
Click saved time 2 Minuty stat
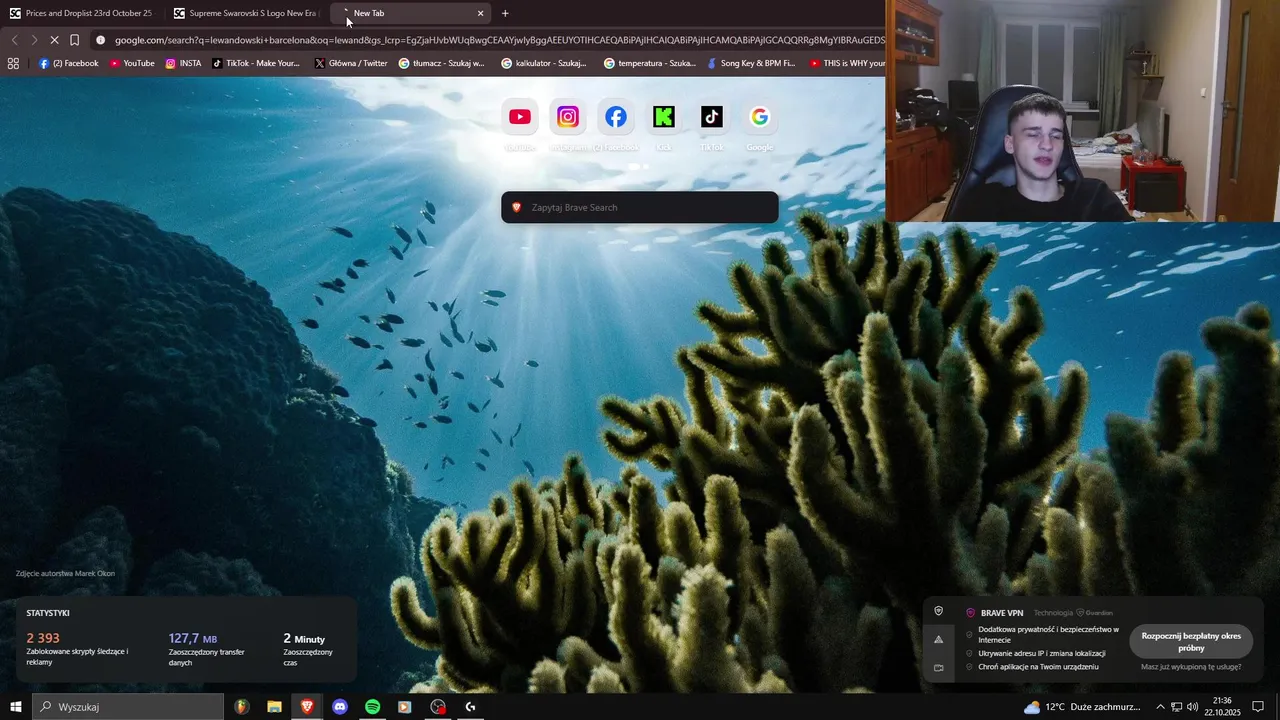(304, 638)
